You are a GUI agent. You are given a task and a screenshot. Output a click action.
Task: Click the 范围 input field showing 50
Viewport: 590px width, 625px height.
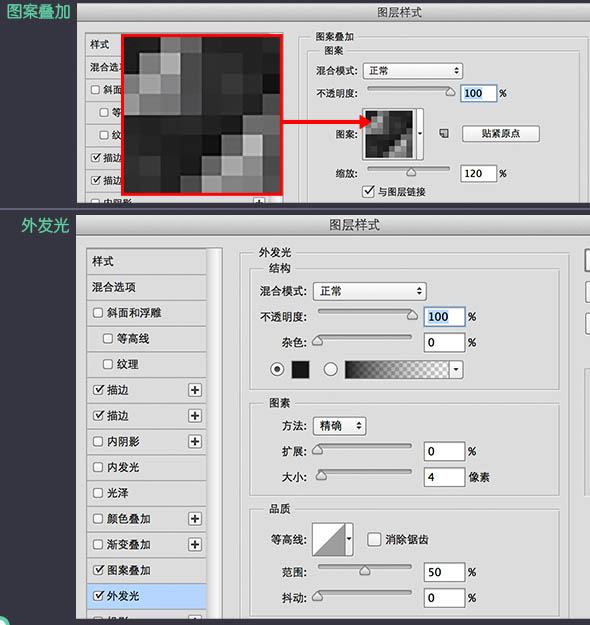(x=444, y=572)
